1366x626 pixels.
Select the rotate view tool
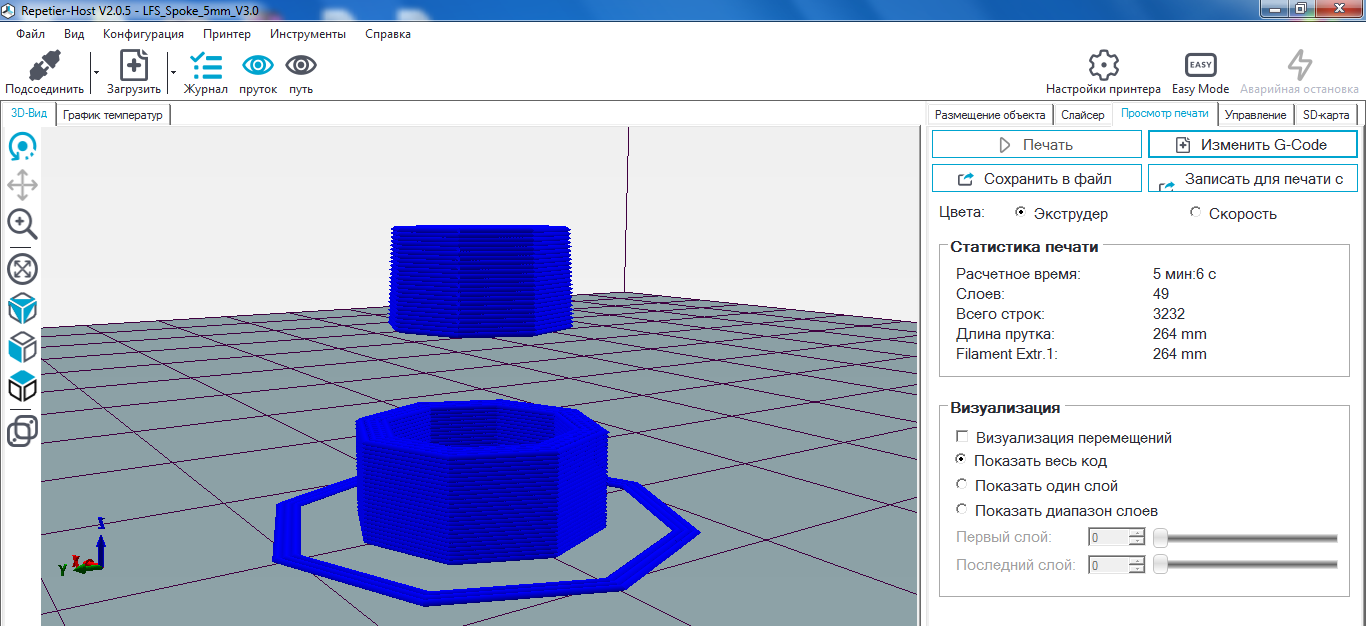22,148
